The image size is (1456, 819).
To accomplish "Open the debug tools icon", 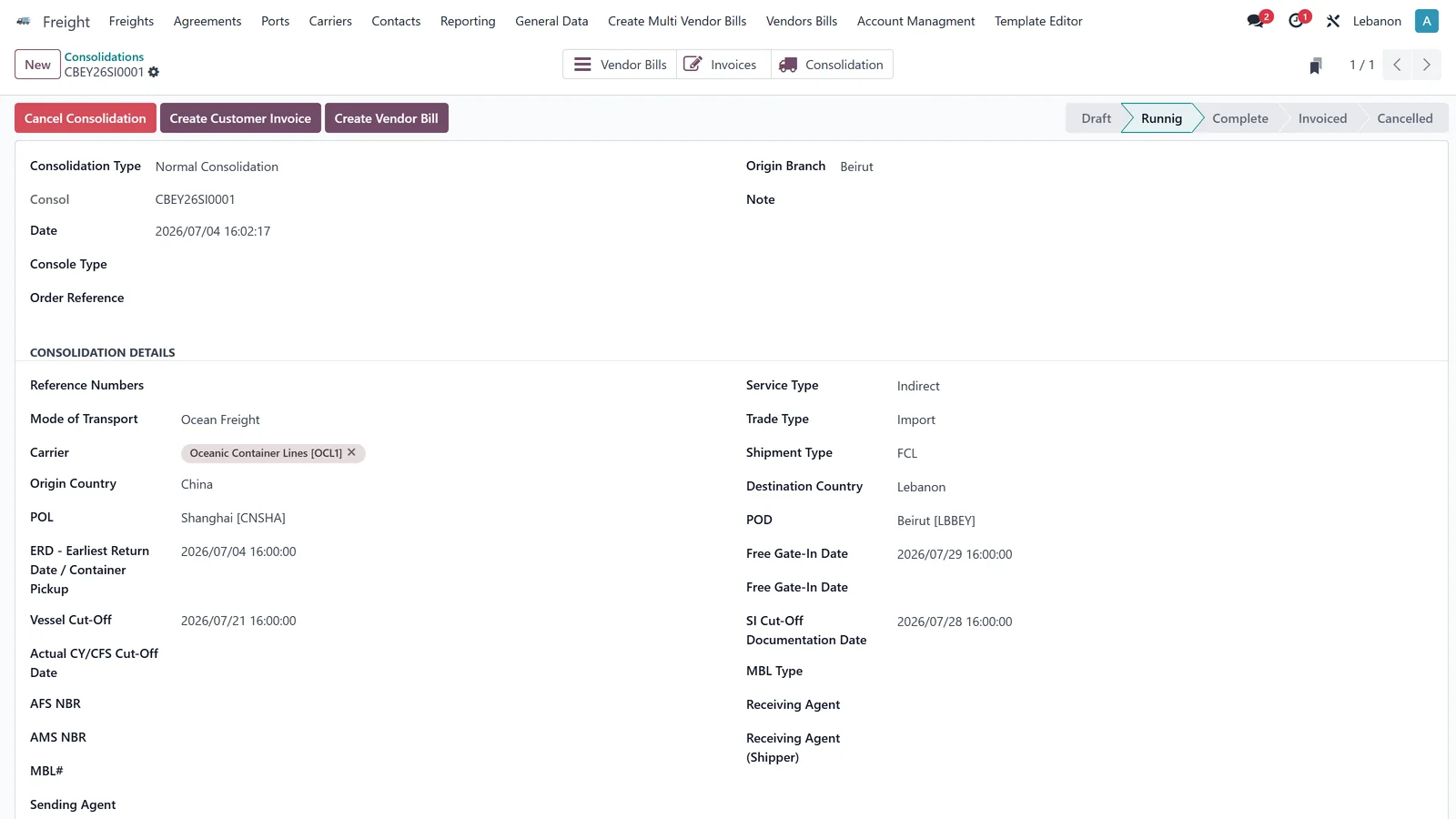I will click(x=1333, y=21).
